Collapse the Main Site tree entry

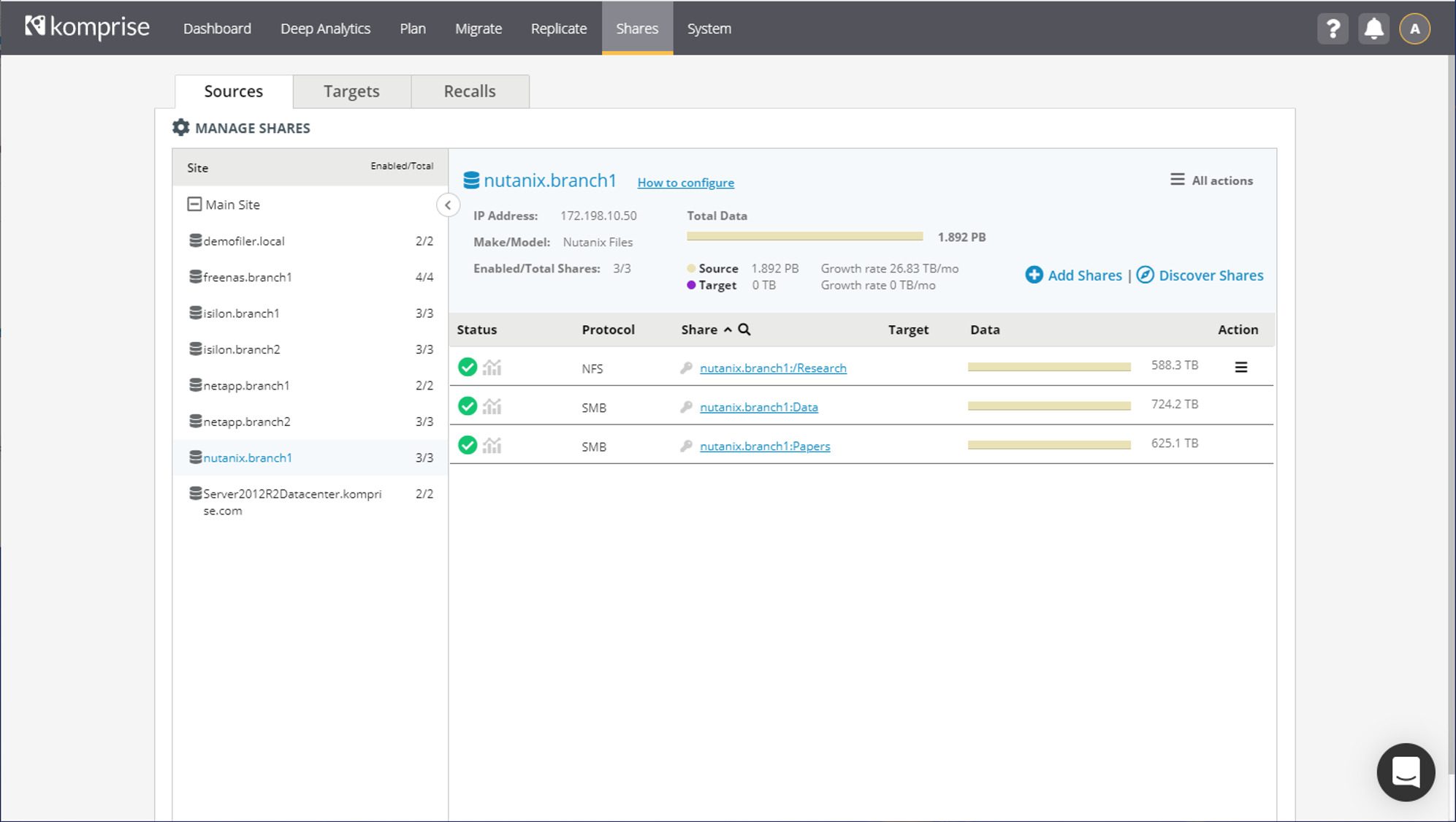coord(193,204)
